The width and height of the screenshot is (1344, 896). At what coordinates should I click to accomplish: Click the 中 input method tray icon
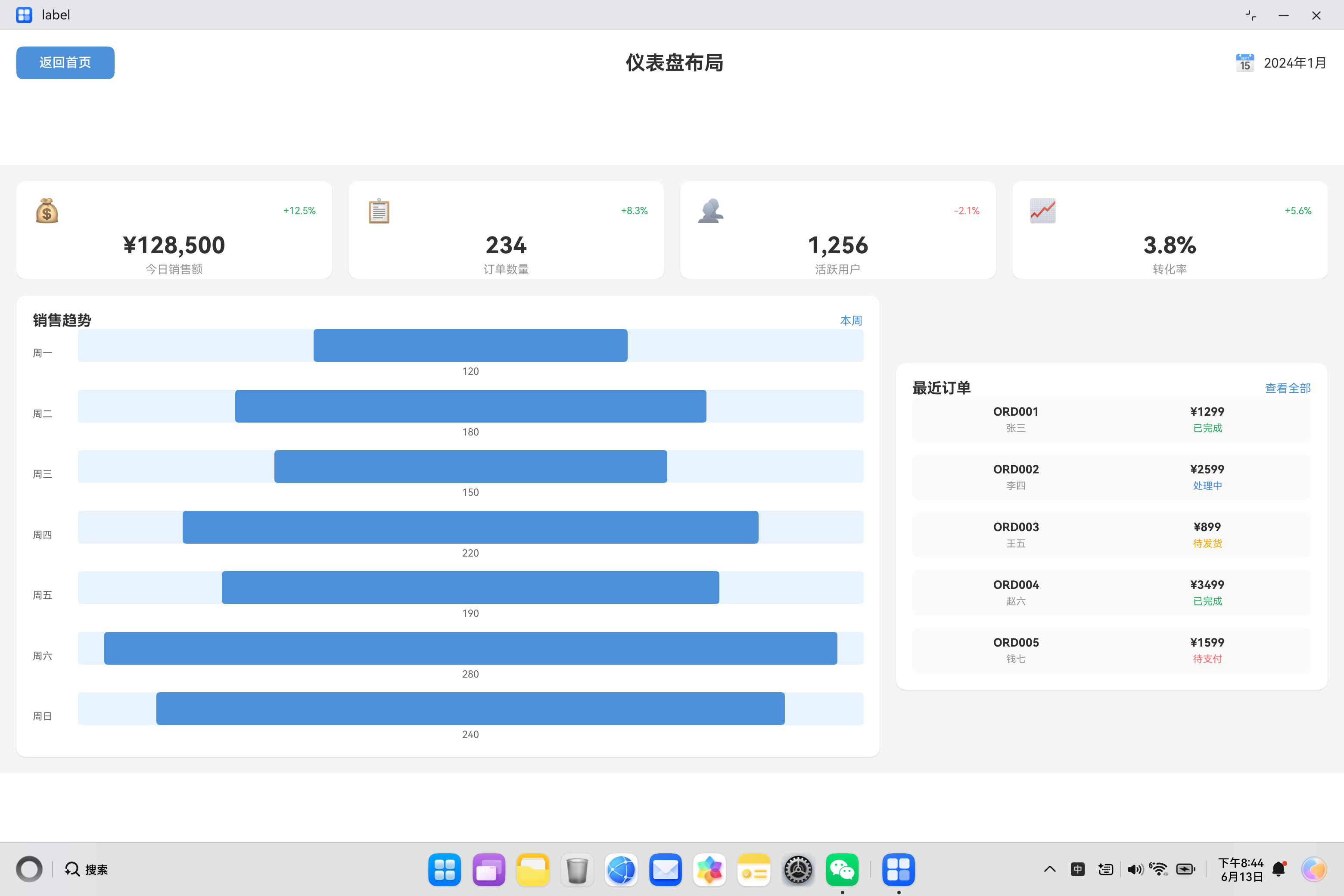[x=1078, y=869]
